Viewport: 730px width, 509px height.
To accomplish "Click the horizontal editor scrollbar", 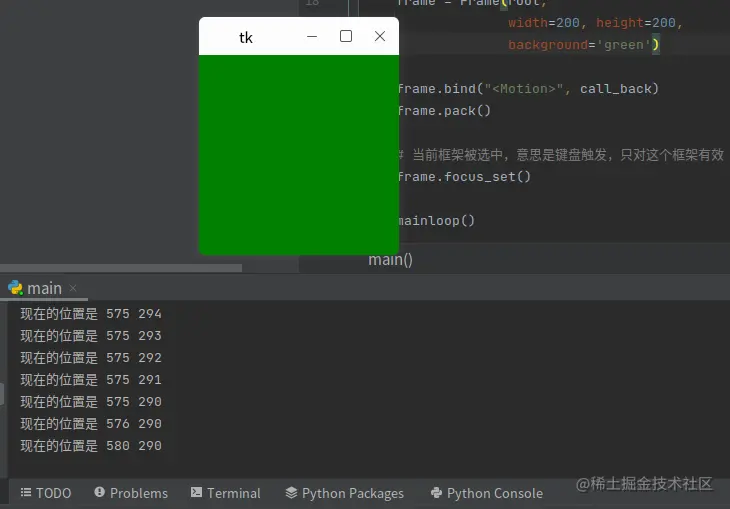I will [x=121, y=268].
